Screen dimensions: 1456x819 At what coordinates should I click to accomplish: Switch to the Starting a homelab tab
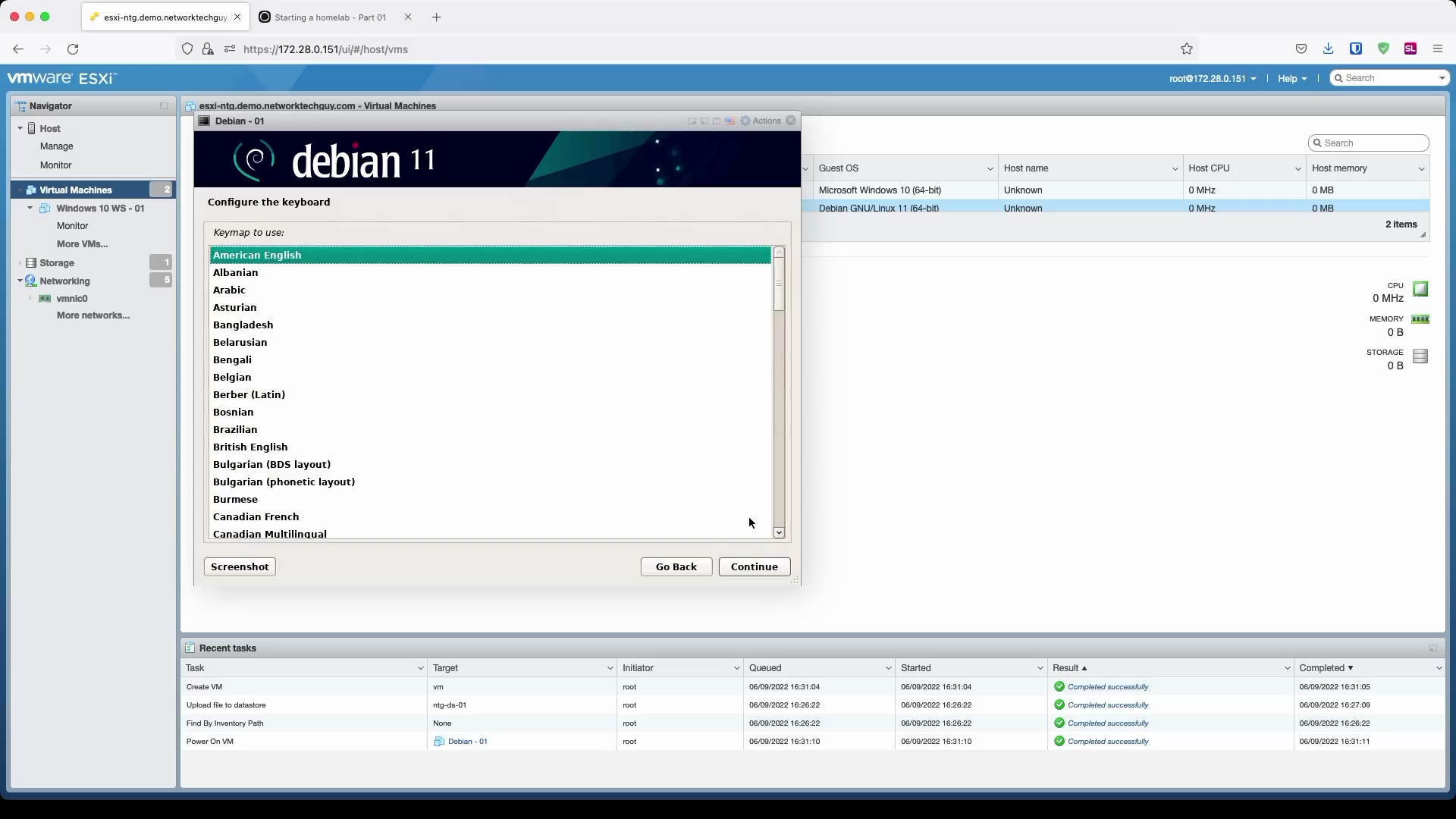(330, 17)
